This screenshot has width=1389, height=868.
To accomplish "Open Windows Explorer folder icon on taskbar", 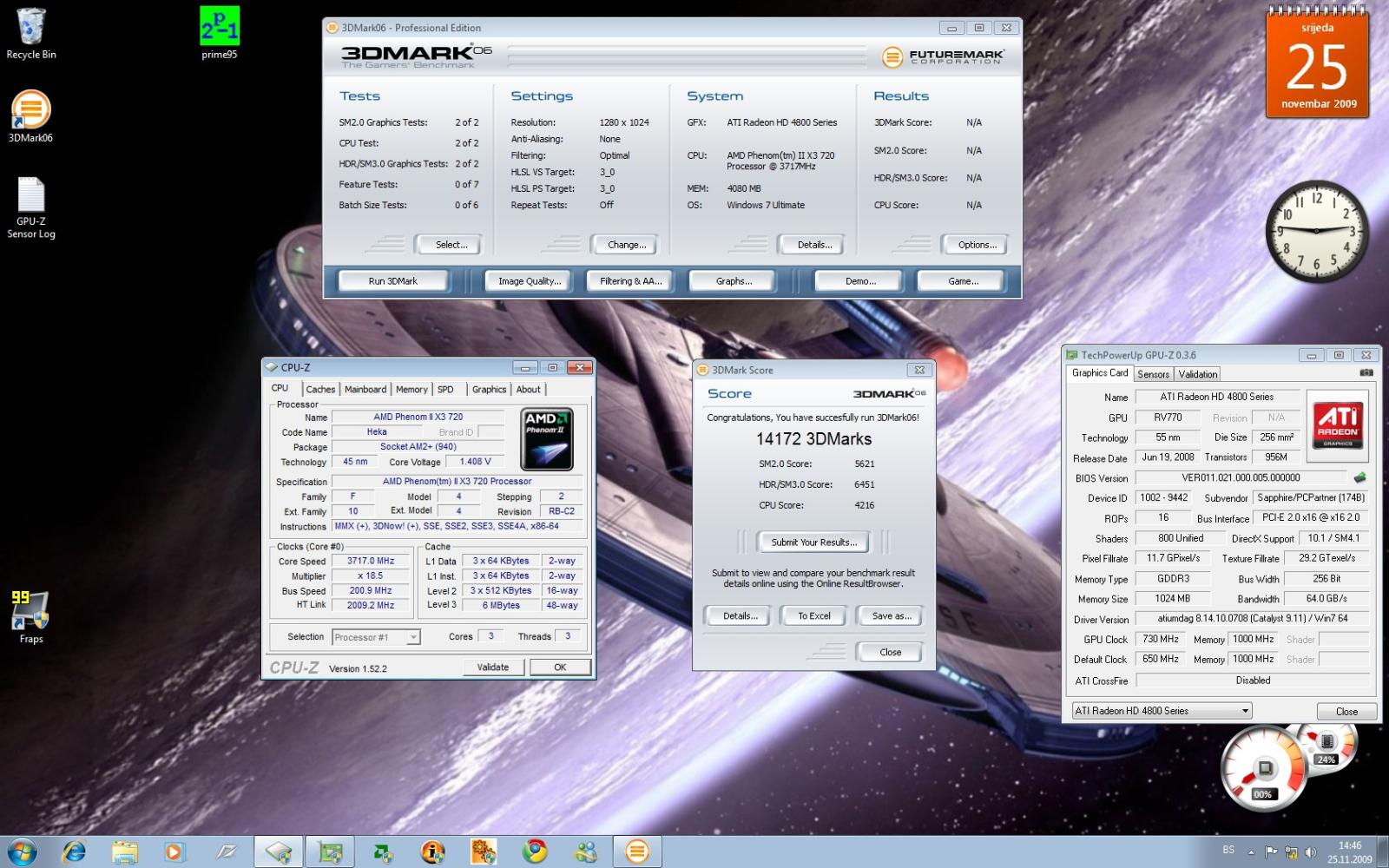I will [124, 852].
